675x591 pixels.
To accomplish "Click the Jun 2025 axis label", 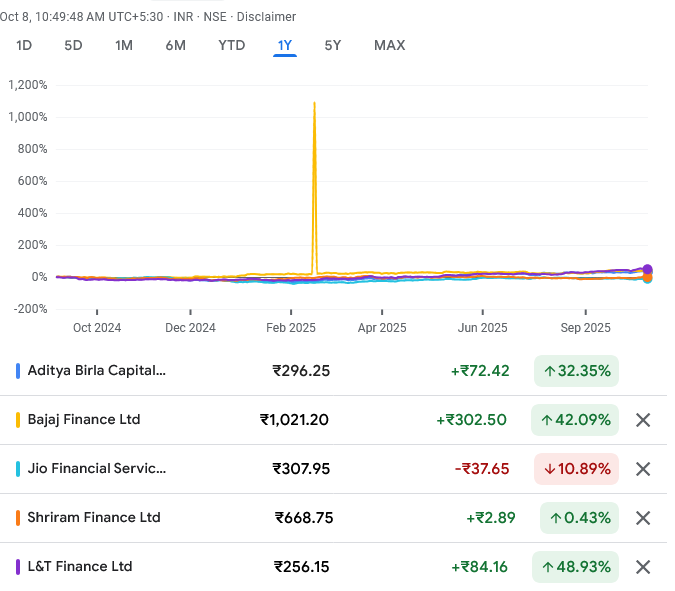I will 483,328.
